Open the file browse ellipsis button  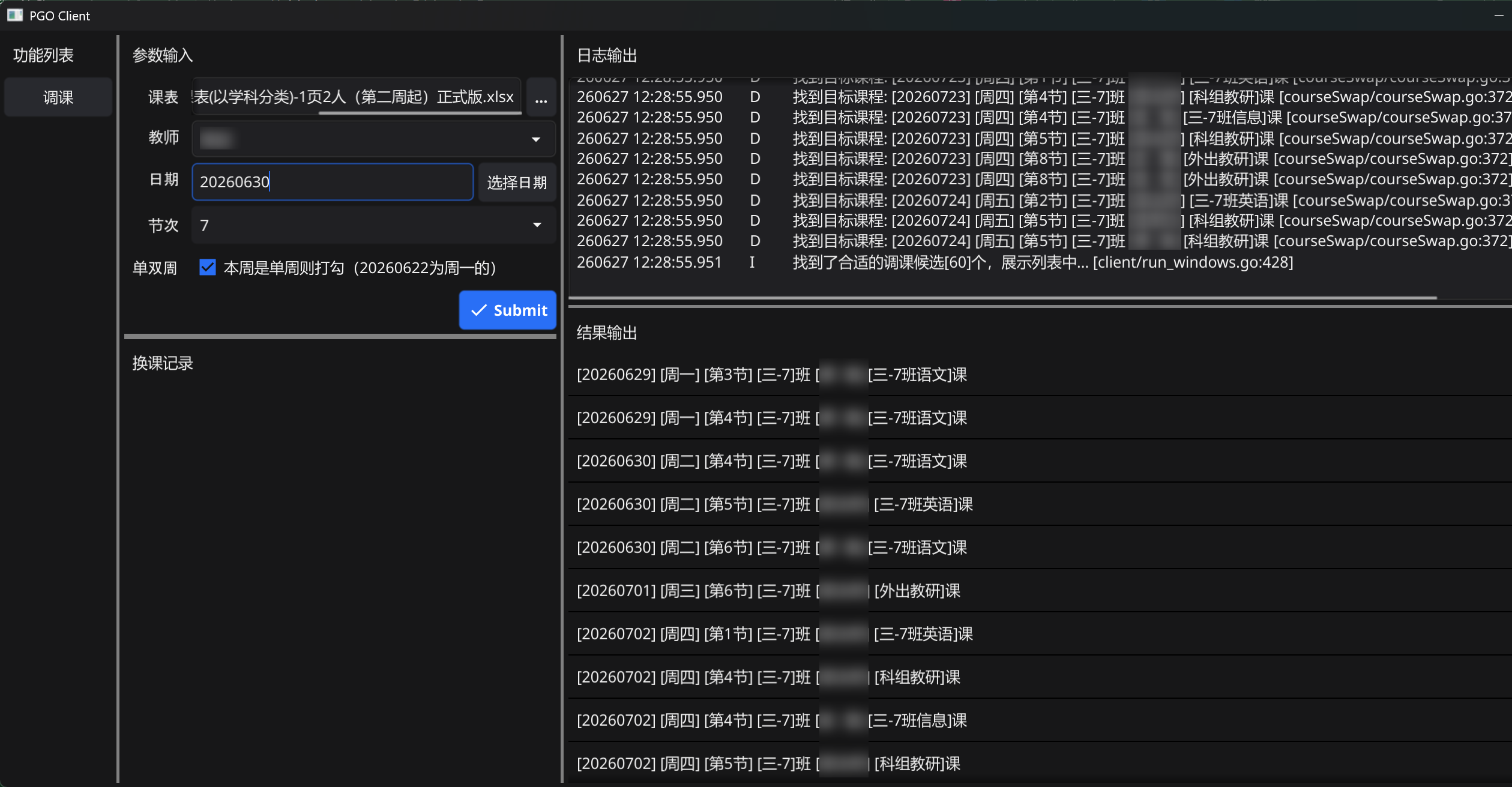(541, 98)
